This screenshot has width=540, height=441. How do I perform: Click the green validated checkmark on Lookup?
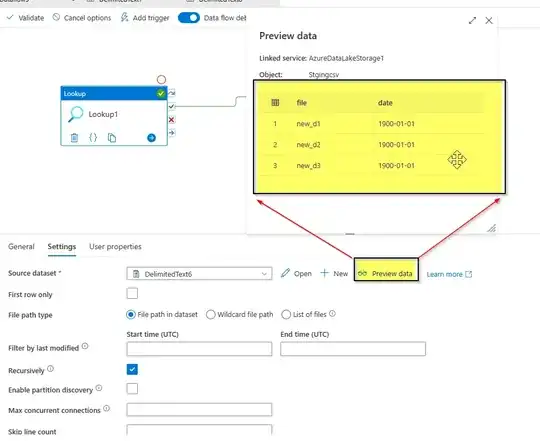point(160,93)
